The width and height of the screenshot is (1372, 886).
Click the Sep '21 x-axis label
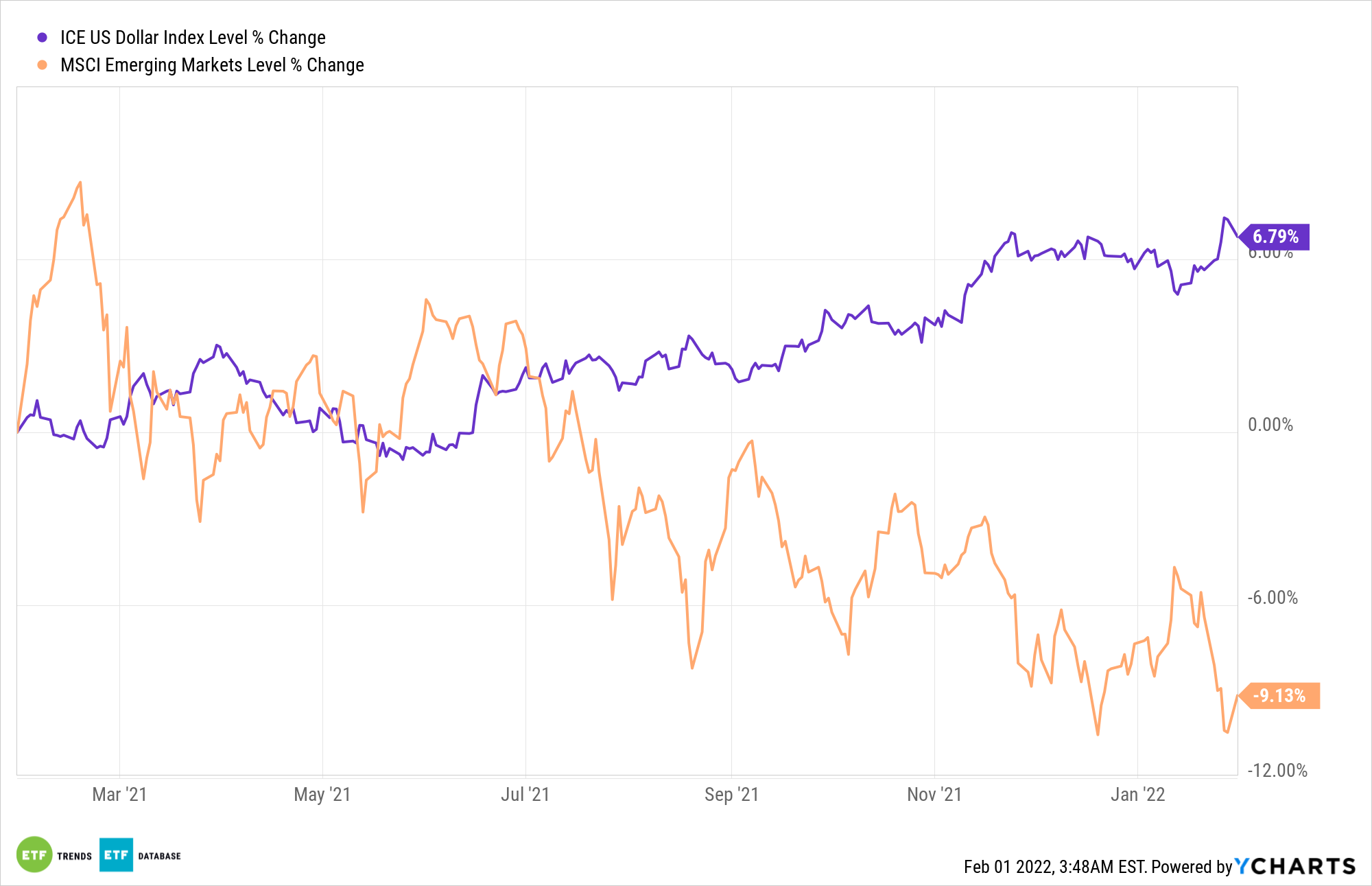[x=731, y=795]
